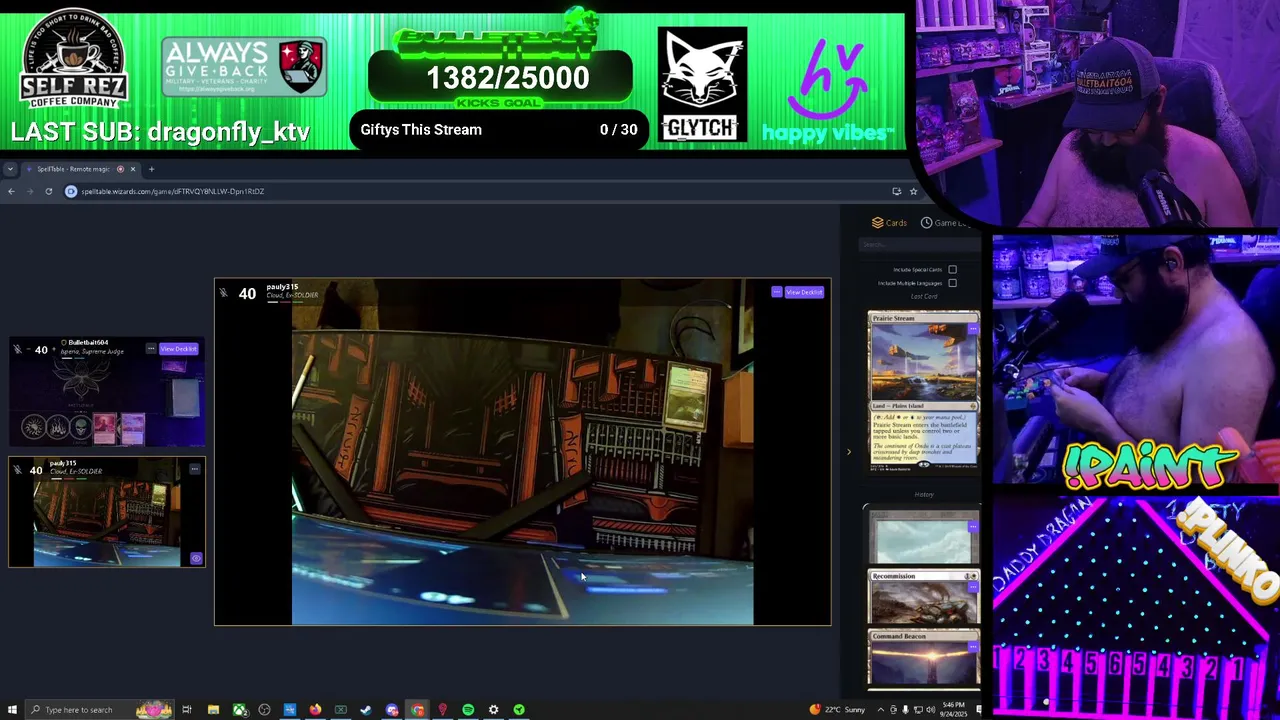Open the Xbox app on the taskbar
The height and width of the screenshot is (720, 1280).
click(x=239, y=710)
